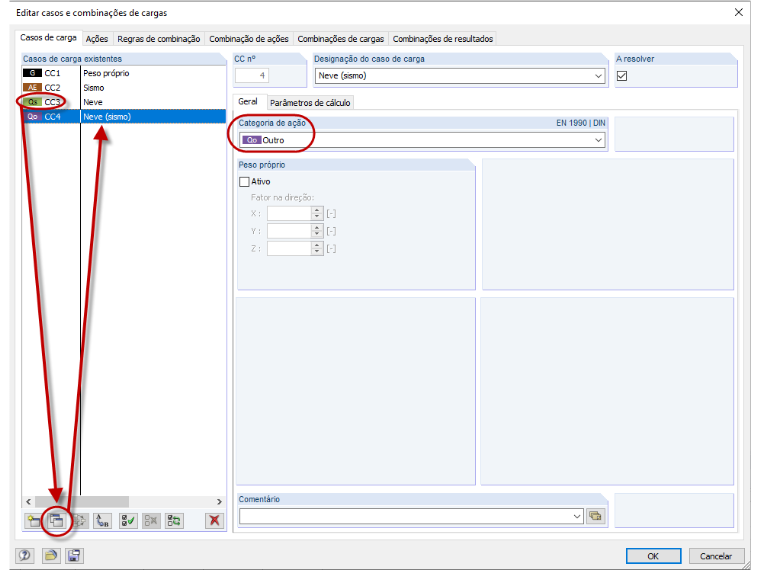This screenshot has width=760, height=570.
Task: Go to the Combinações de cargas tab
Action: (341, 39)
